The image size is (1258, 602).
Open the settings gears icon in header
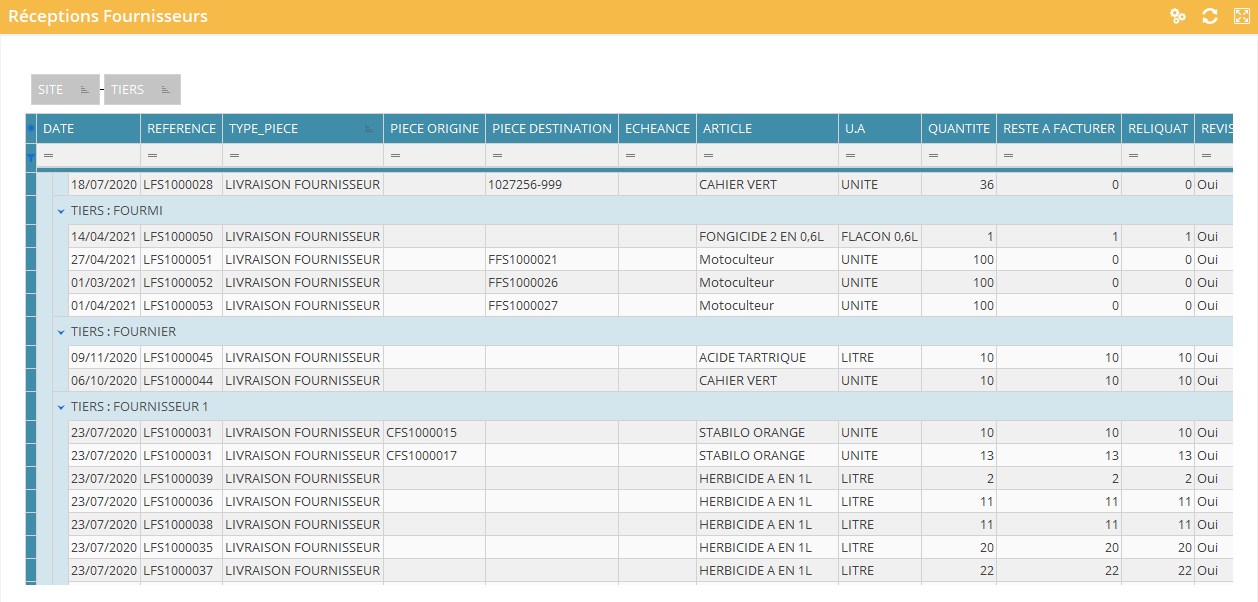click(x=1178, y=16)
